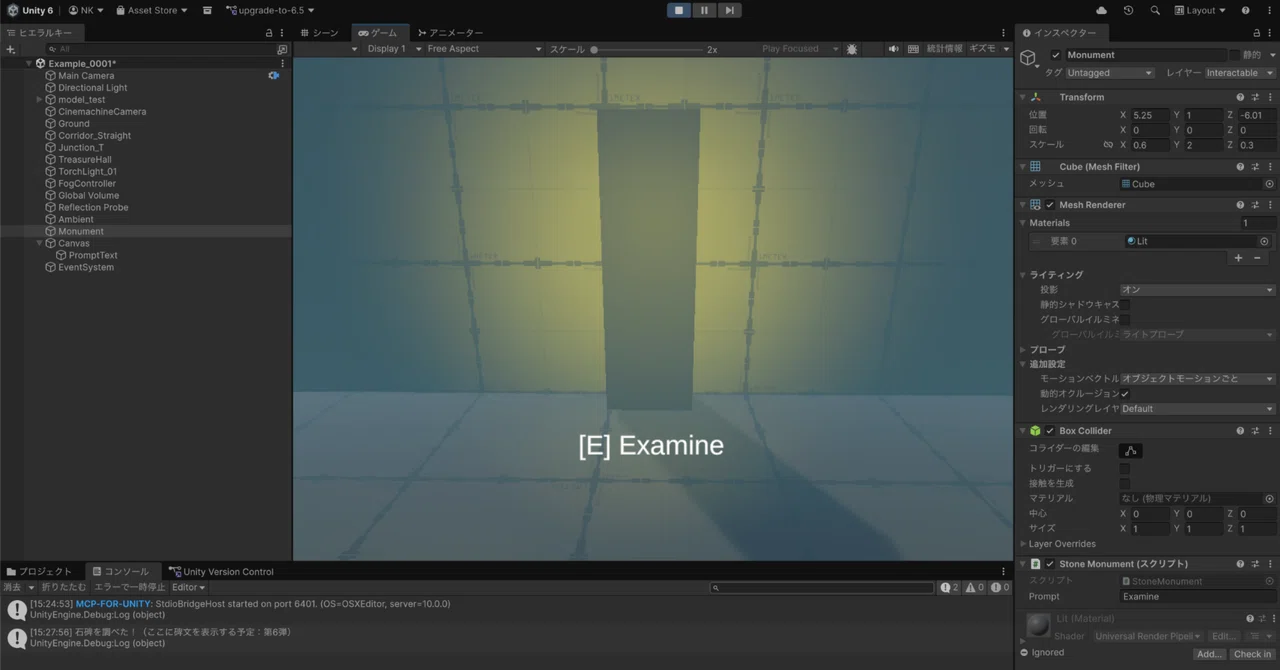Open Transform component help icon
The width and height of the screenshot is (1280, 670).
pos(1240,97)
